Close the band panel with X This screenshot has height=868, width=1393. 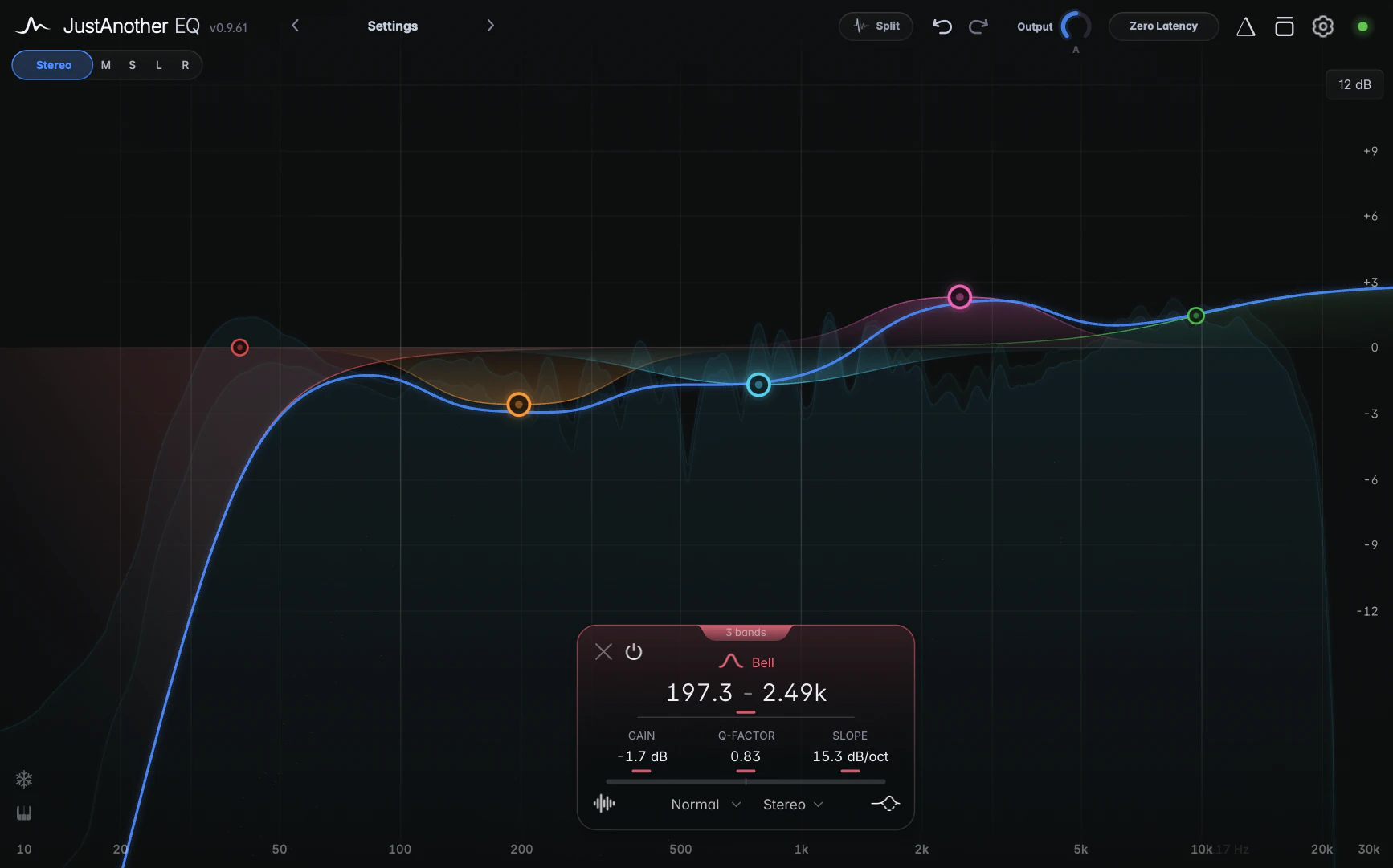[x=603, y=651]
